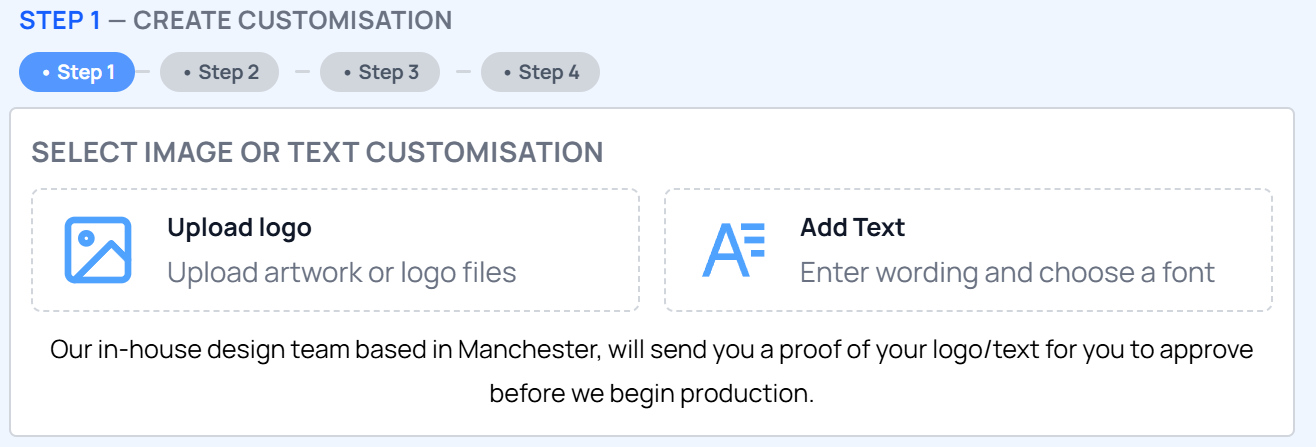Screen dimensions: 1316x447
Task: Click the "before we begin production." line
Action: click(651, 393)
